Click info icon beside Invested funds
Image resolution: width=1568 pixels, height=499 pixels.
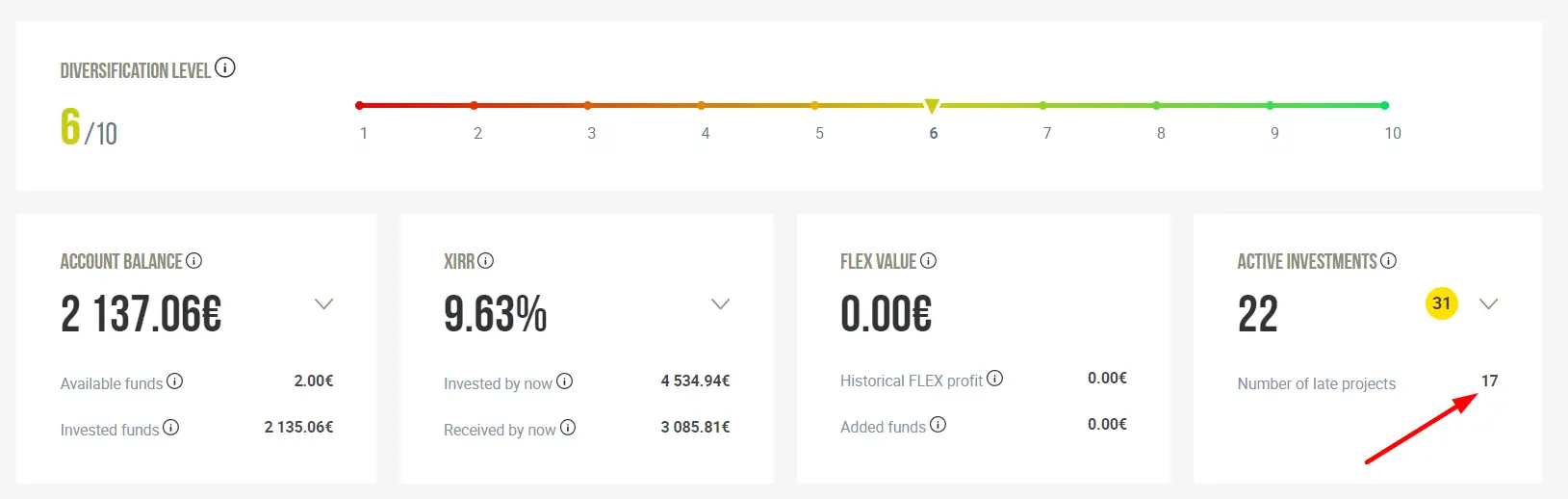(171, 427)
